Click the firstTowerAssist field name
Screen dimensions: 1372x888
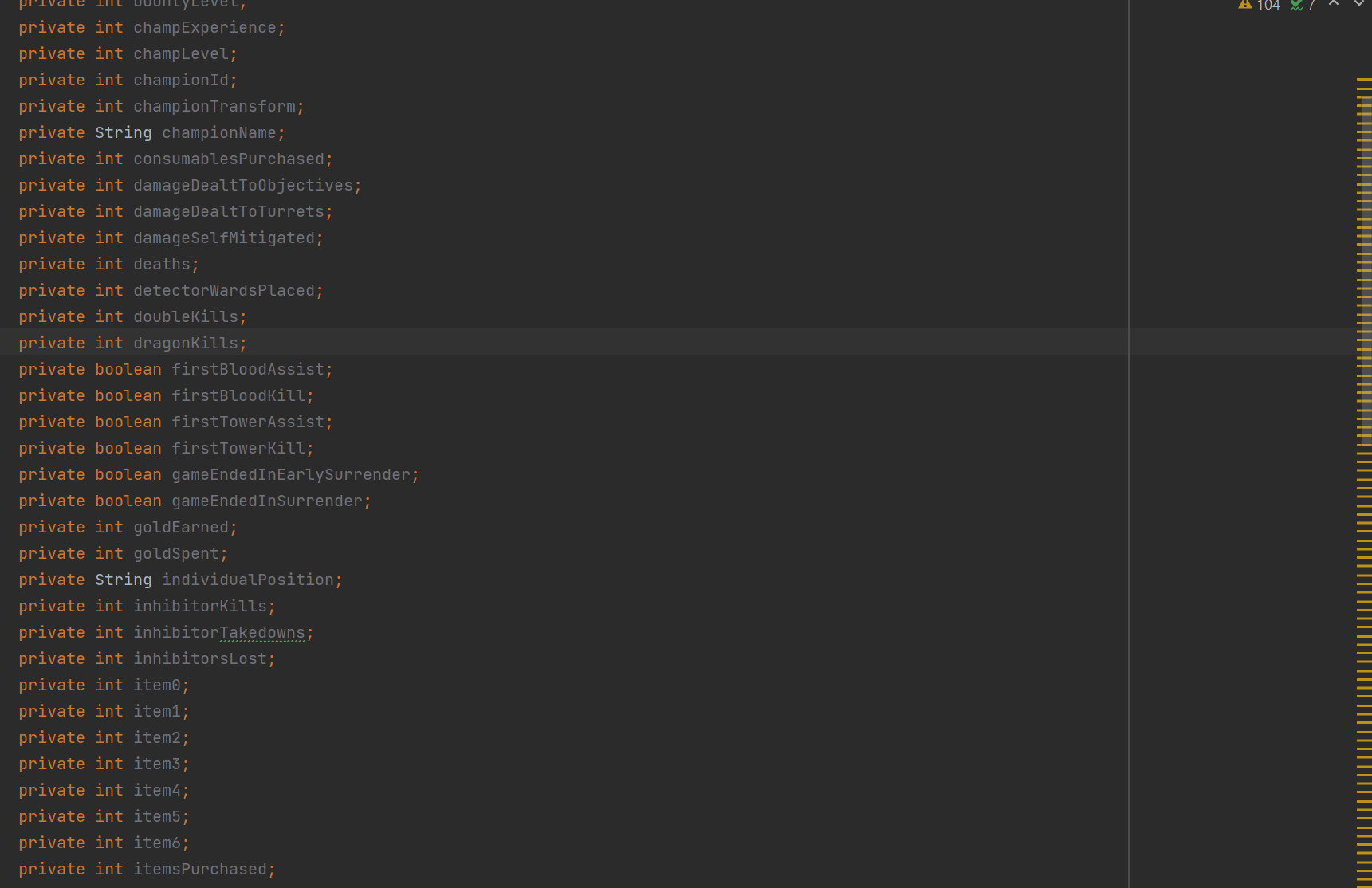(x=248, y=422)
